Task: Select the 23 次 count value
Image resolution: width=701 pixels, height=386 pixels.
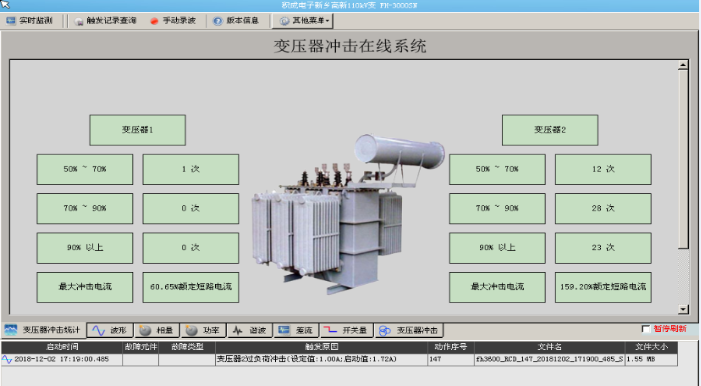Action: [603, 248]
